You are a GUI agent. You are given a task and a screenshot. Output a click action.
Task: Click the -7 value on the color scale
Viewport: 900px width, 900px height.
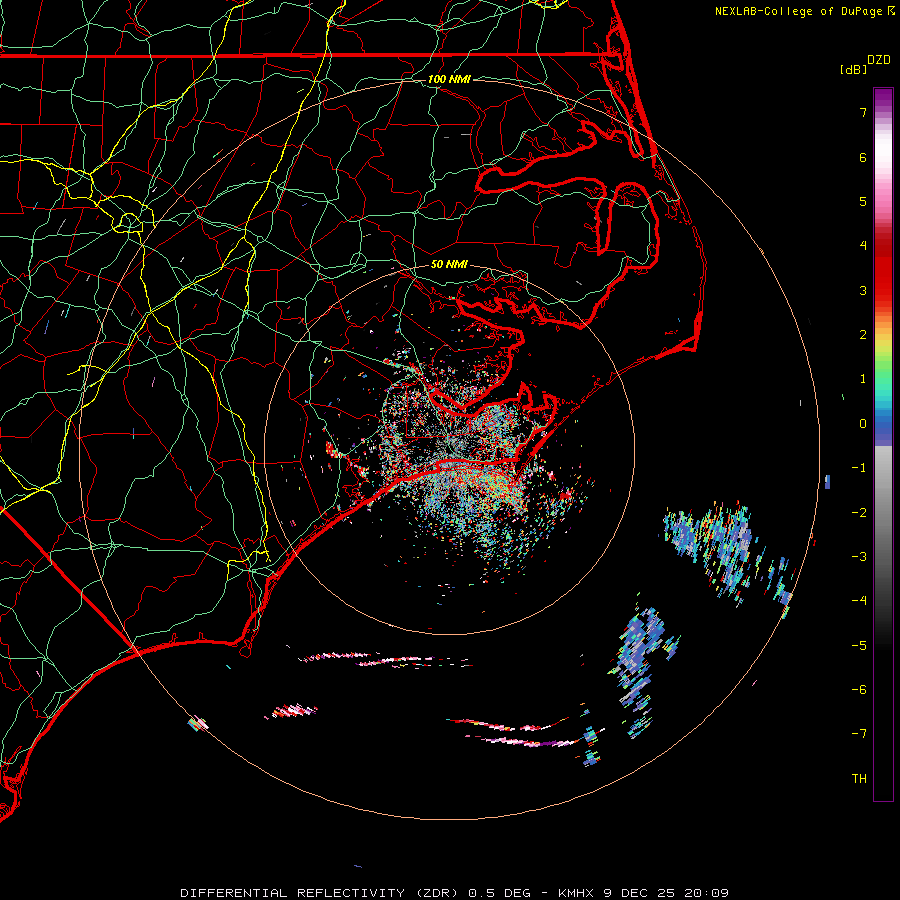859,734
